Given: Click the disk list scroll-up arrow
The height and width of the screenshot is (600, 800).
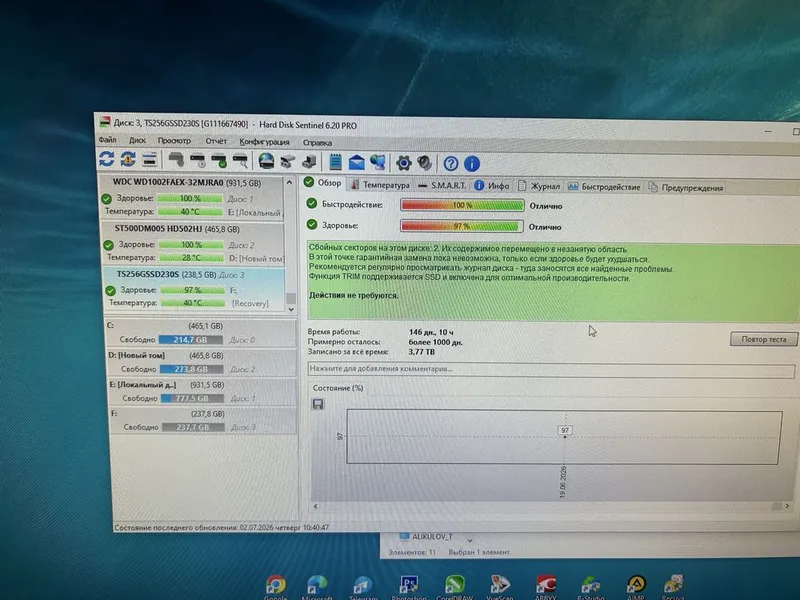Looking at the screenshot, I should coord(289,182).
